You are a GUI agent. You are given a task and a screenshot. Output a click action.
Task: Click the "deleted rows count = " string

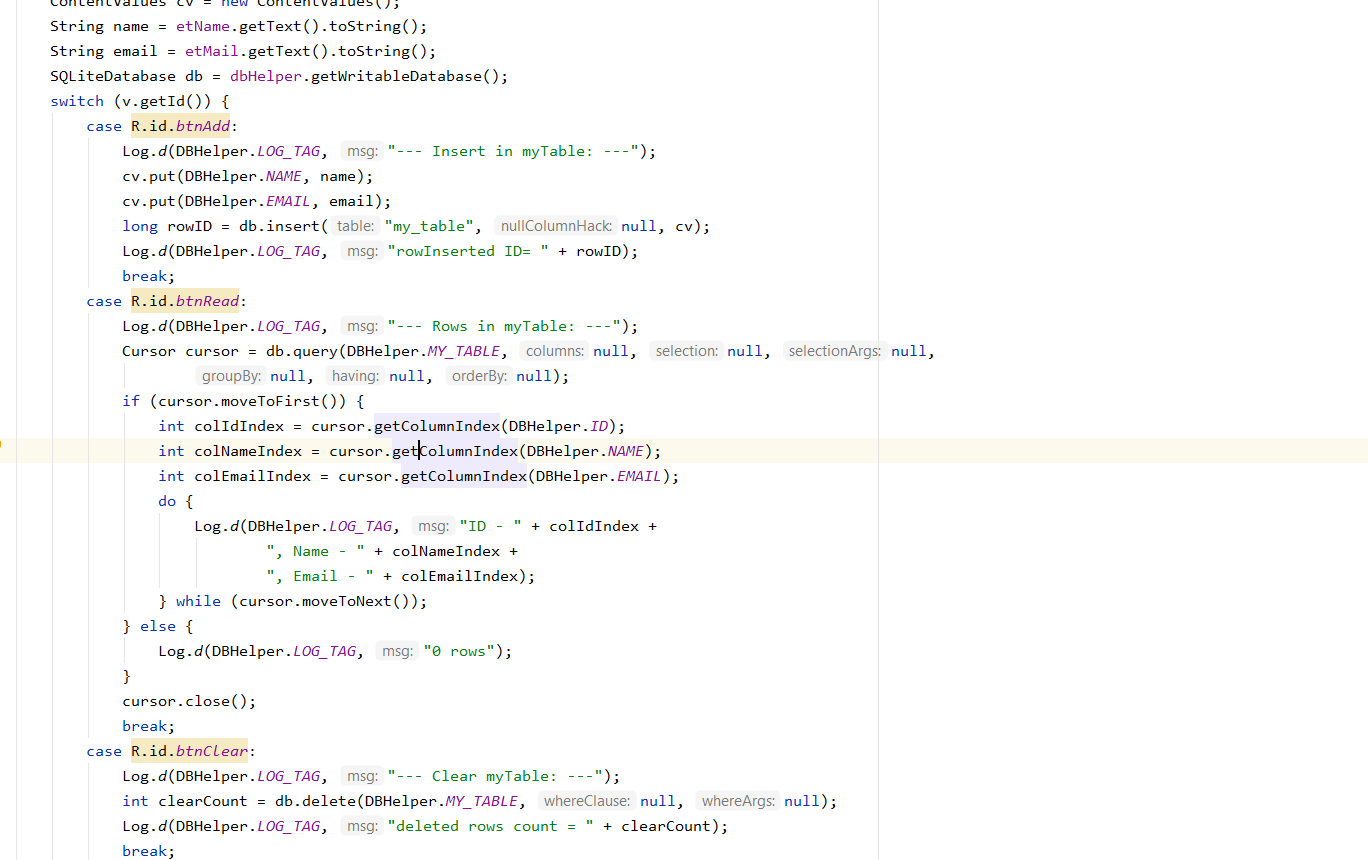click(x=491, y=826)
